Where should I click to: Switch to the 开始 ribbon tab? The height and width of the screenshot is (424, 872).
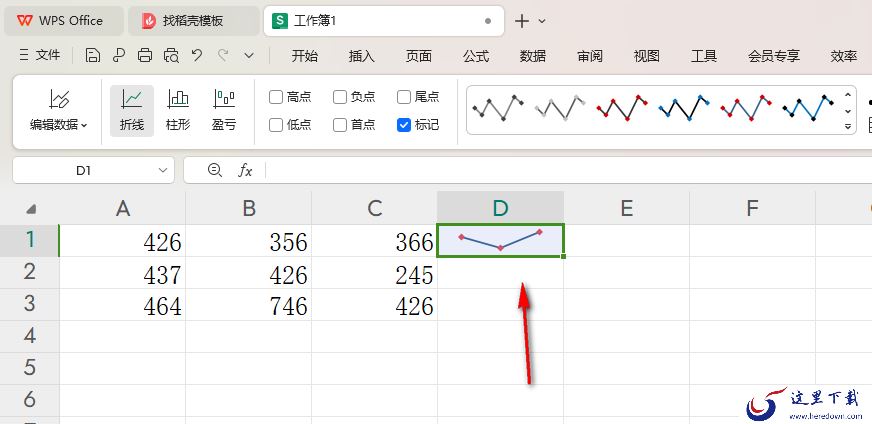(305, 56)
